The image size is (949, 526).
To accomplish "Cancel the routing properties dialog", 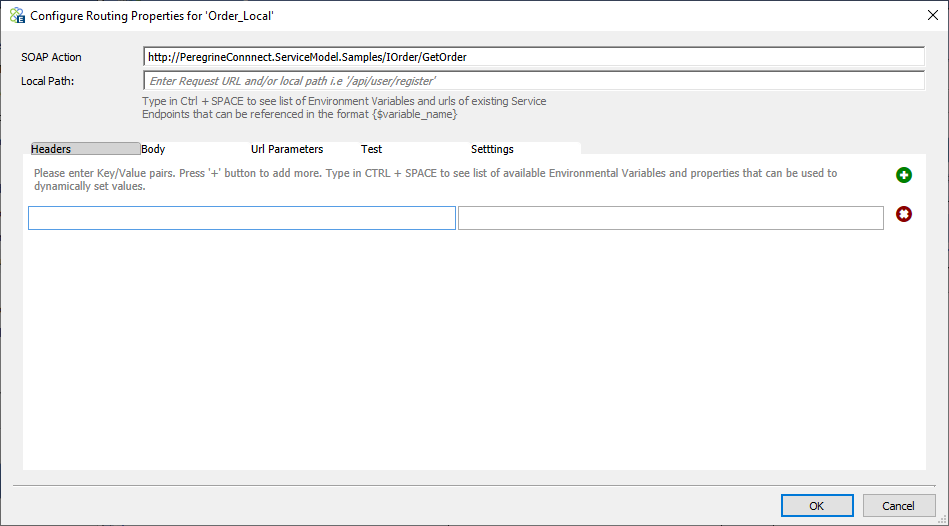I will 899,505.
